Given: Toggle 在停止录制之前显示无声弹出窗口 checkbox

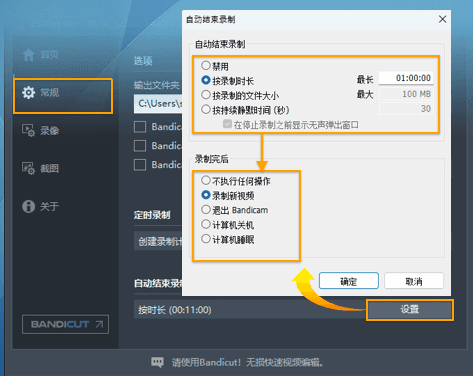Looking at the screenshot, I should 227,124.
